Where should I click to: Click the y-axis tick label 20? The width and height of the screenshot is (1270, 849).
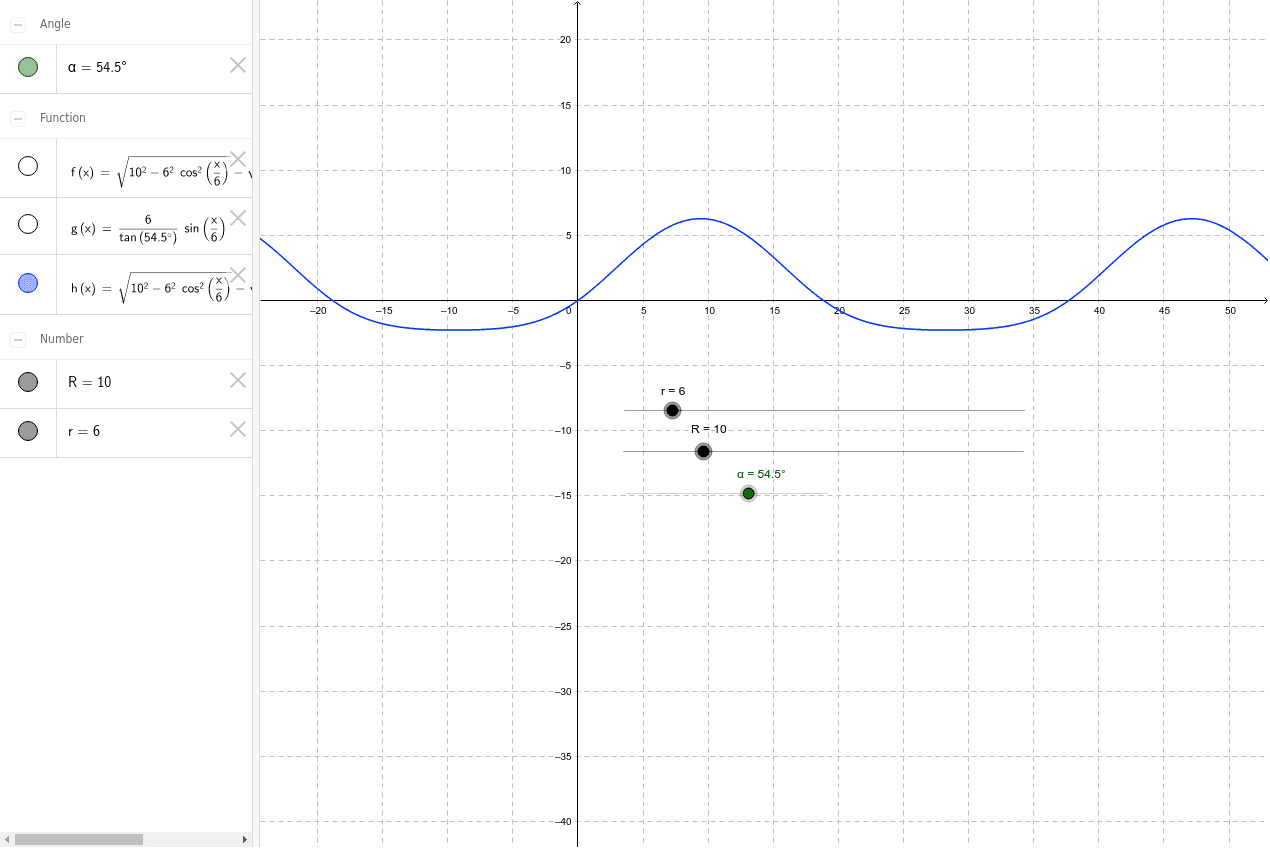pyautogui.click(x=565, y=40)
